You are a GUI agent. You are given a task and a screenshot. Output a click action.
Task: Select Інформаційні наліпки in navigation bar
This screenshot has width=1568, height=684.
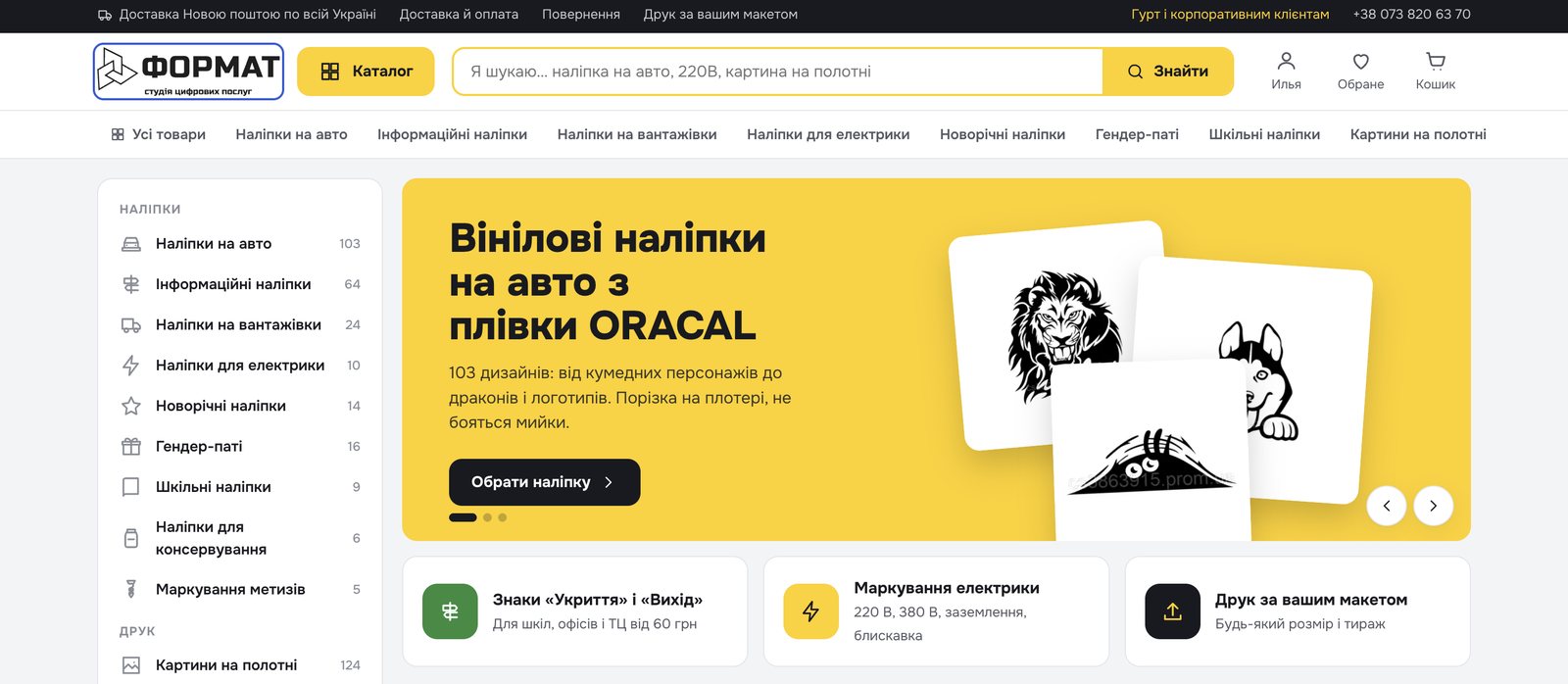(x=452, y=134)
